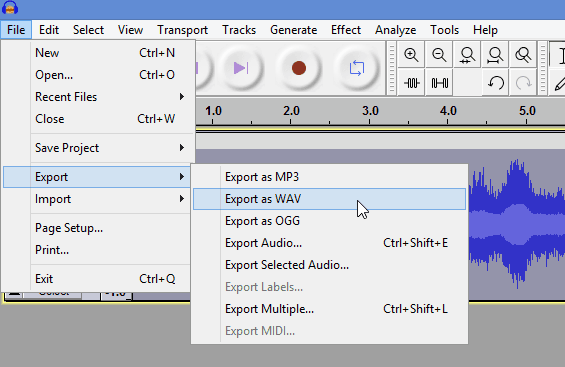Image resolution: width=565 pixels, height=367 pixels.
Task: Trim audio outside selection icon
Action: (411, 83)
